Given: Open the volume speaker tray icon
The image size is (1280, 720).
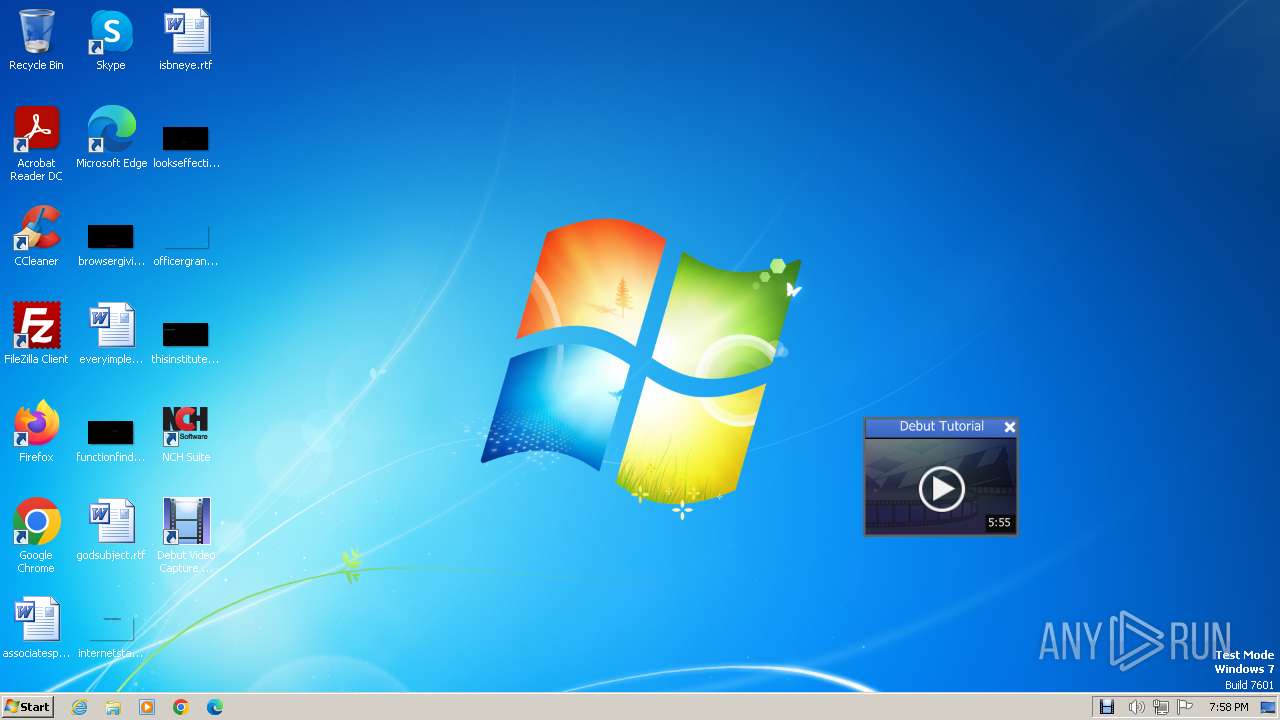Looking at the screenshot, I should (x=1136, y=707).
